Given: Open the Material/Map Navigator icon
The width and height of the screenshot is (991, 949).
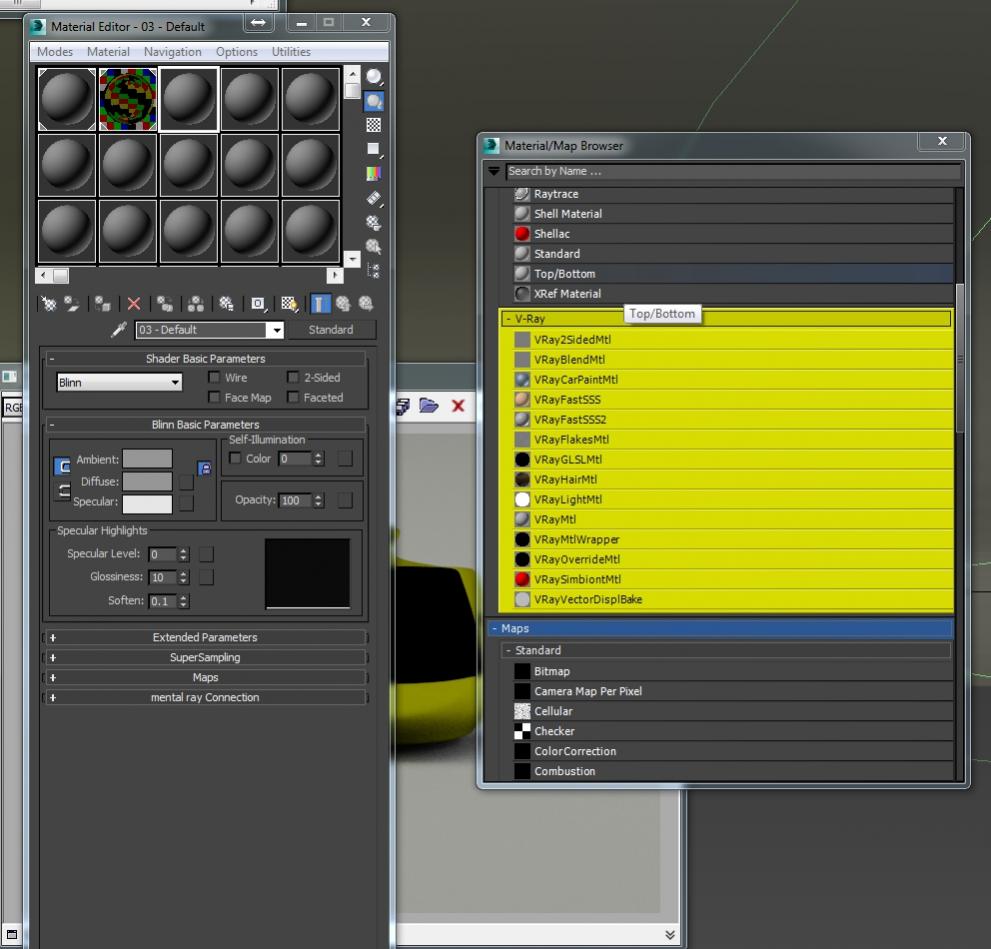Looking at the screenshot, I should pos(374,271).
